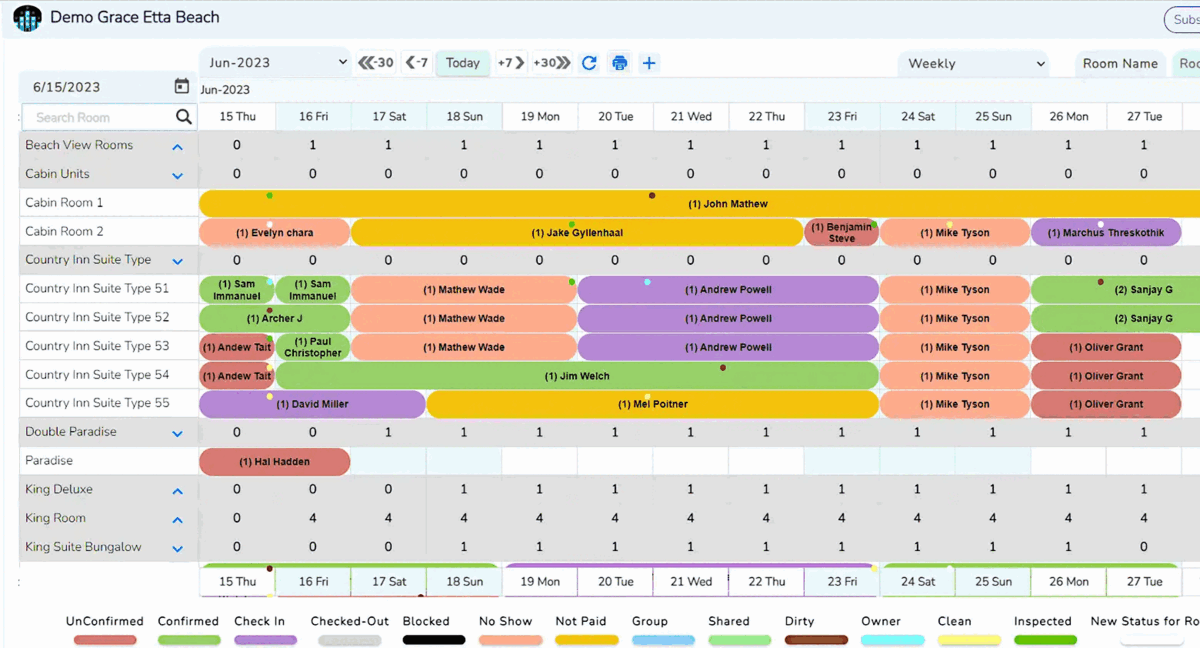1200x648 pixels.
Task: Open the Jun-2023 month dropdown
Action: click(x=275, y=61)
